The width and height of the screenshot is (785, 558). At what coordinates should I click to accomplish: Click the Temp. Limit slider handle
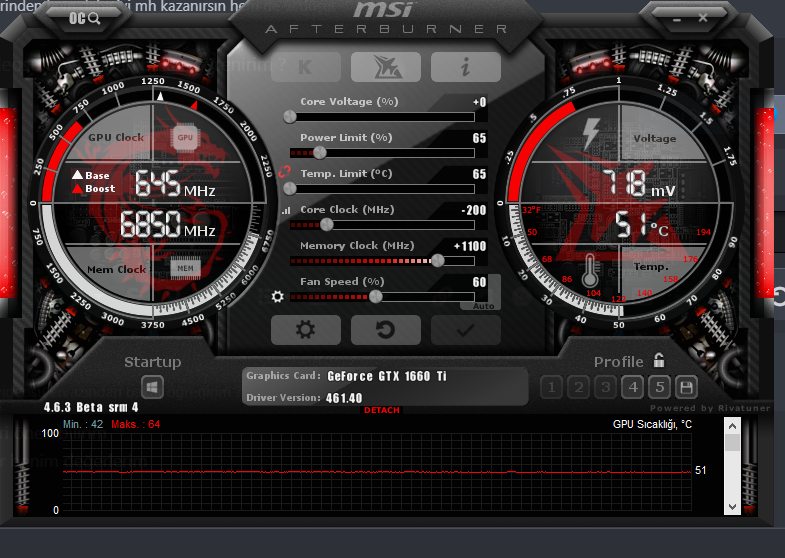(x=290, y=189)
